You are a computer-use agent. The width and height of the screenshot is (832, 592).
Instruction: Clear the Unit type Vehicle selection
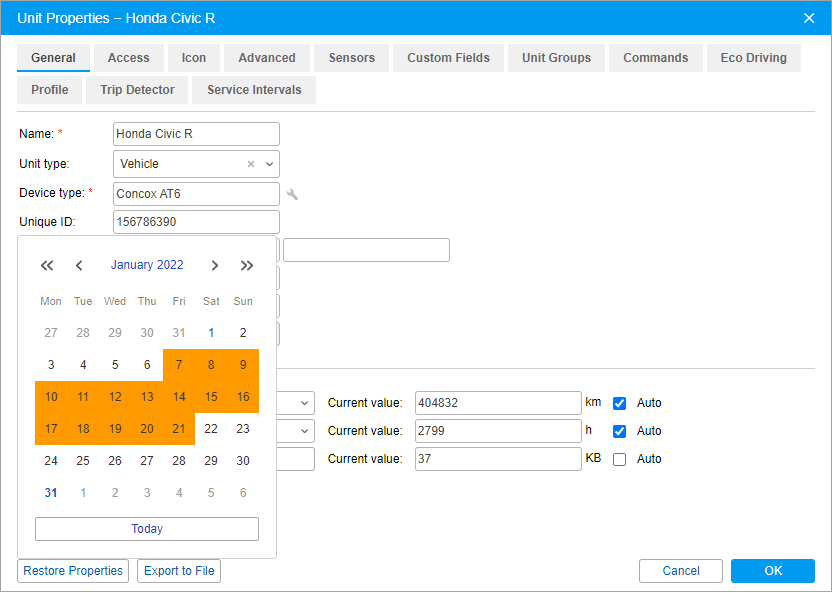(251, 164)
